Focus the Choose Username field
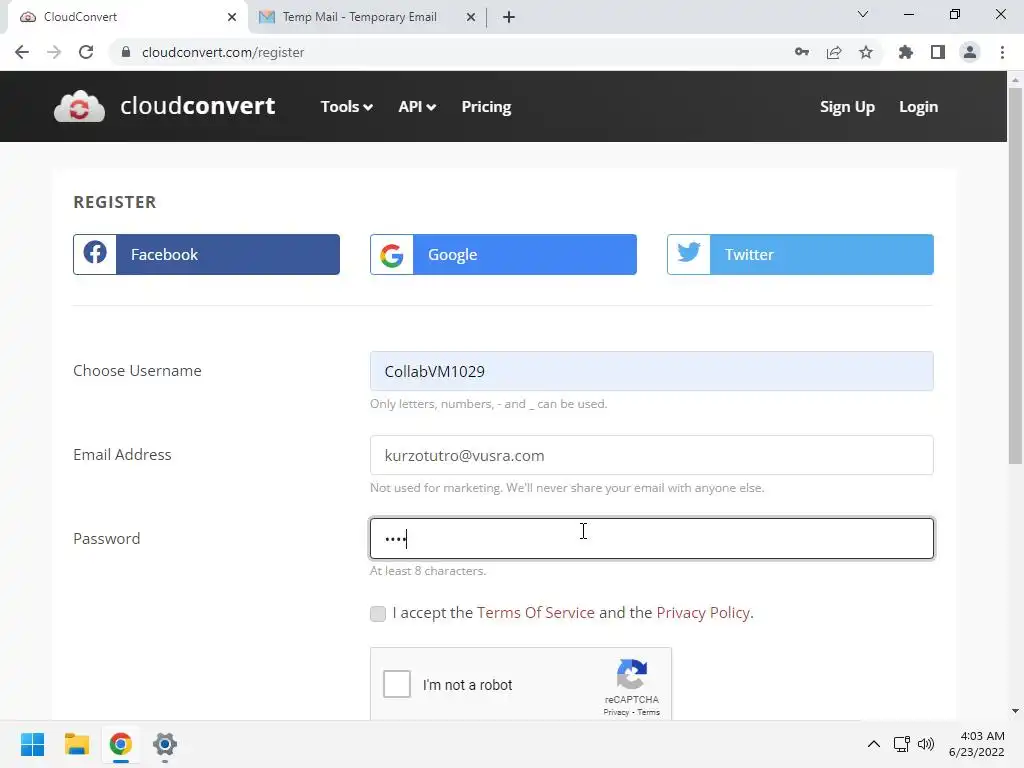The image size is (1024, 768). click(x=652, y=371)
